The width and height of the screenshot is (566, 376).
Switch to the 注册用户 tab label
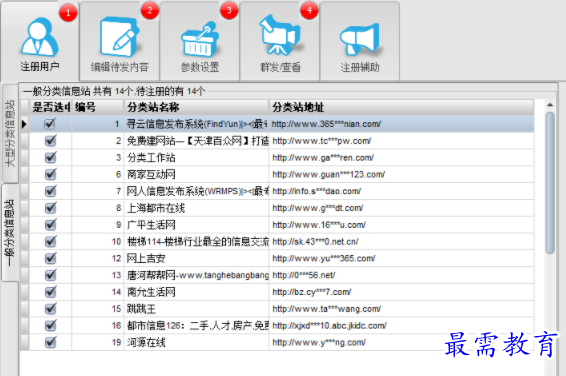(x=40, y=67)
